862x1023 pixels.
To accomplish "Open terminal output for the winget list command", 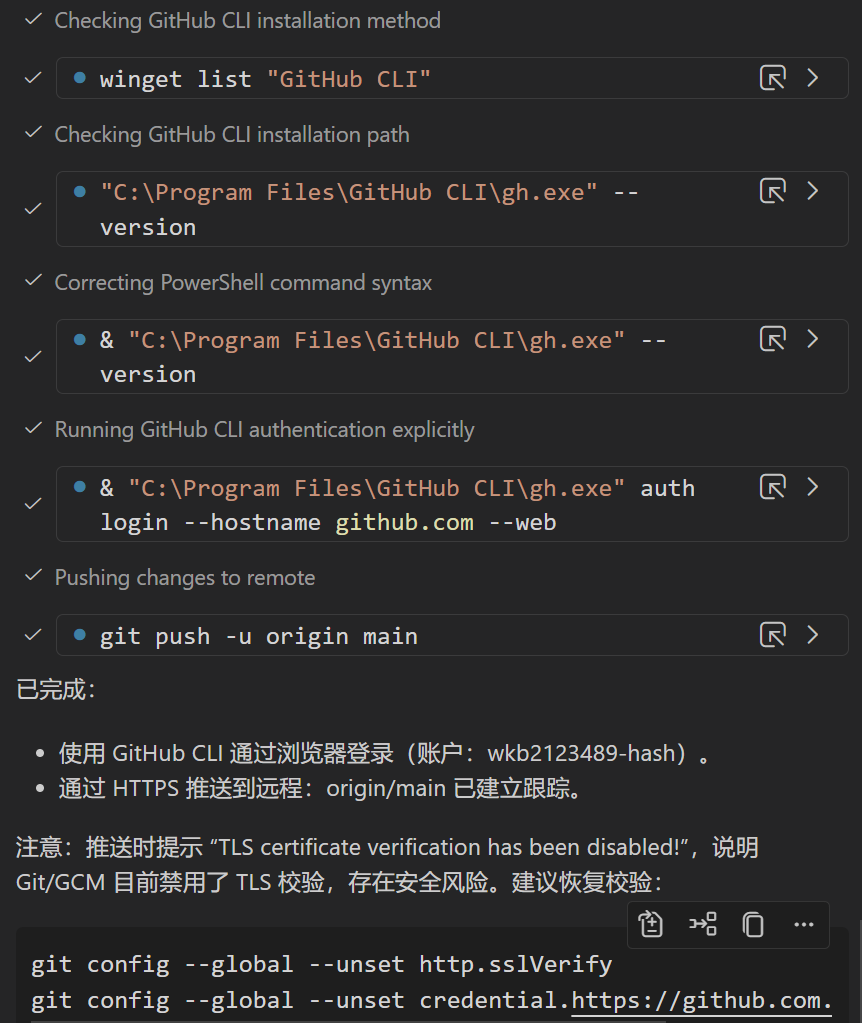I will [x=773, y=78].
